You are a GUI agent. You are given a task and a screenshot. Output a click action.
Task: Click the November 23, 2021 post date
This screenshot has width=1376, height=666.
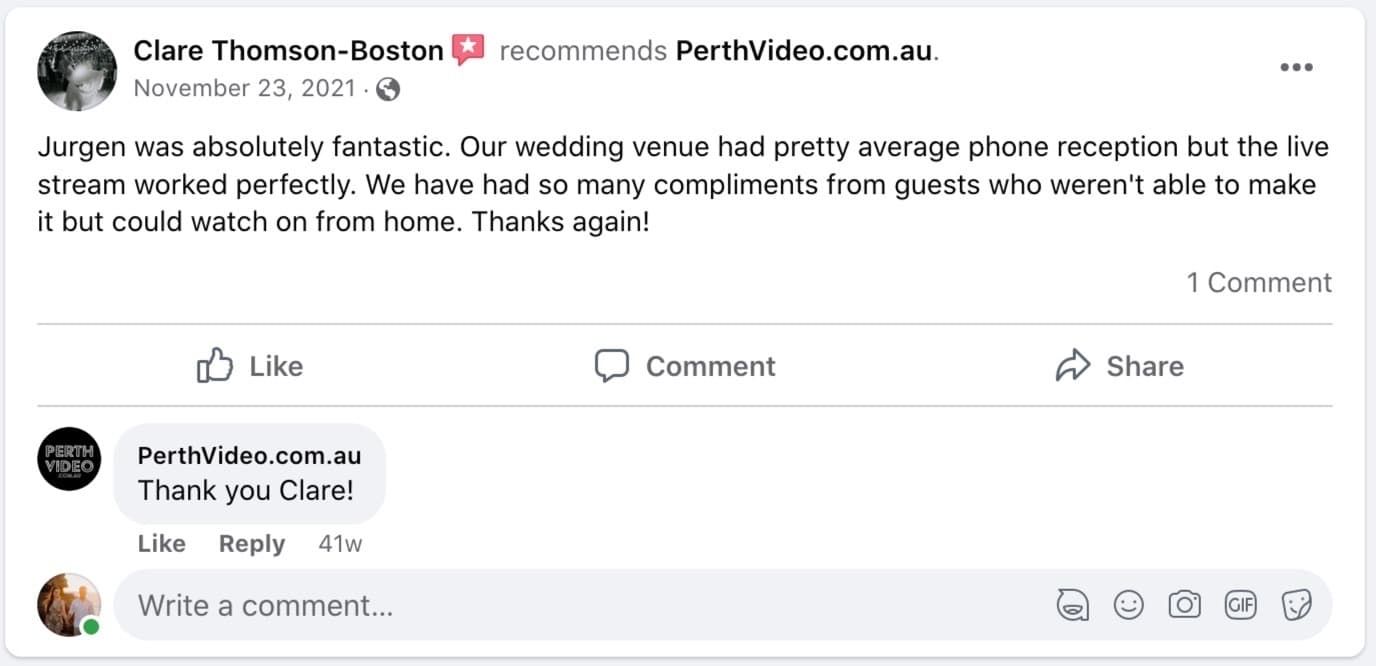[244, 89]
